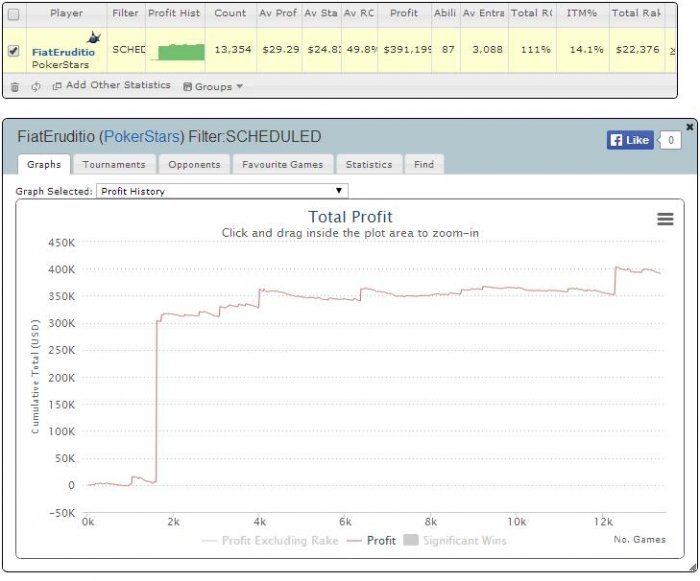
Task: Toggle the Profit Excluding Rake legend series
Action: point(271,541)
